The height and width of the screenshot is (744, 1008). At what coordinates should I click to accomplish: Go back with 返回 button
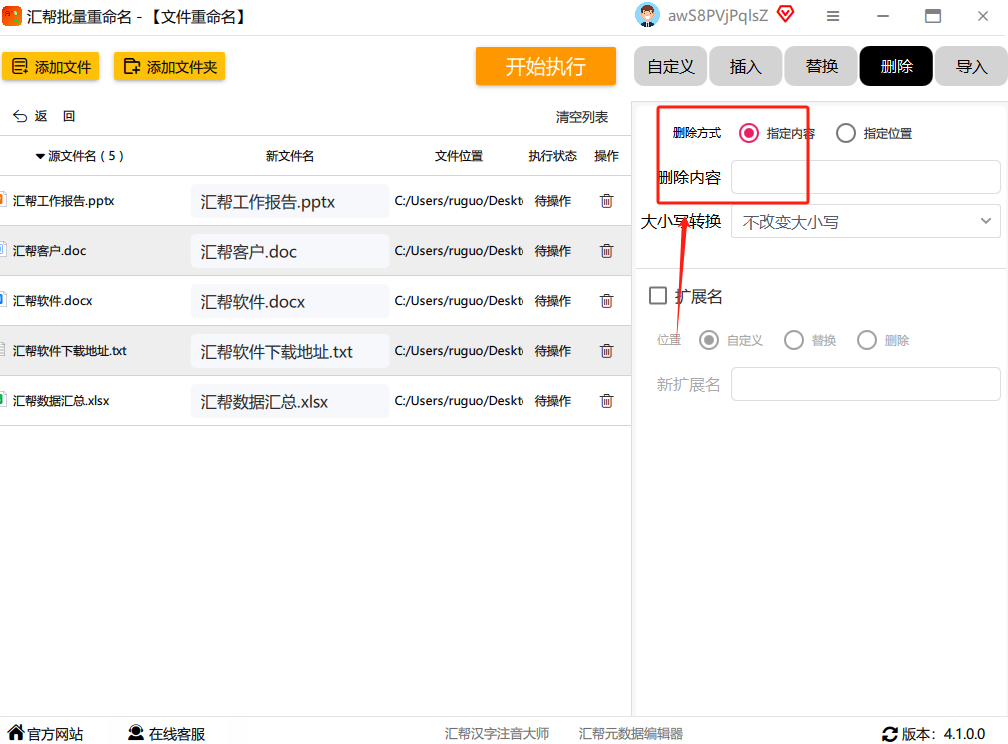pos(44,116)
